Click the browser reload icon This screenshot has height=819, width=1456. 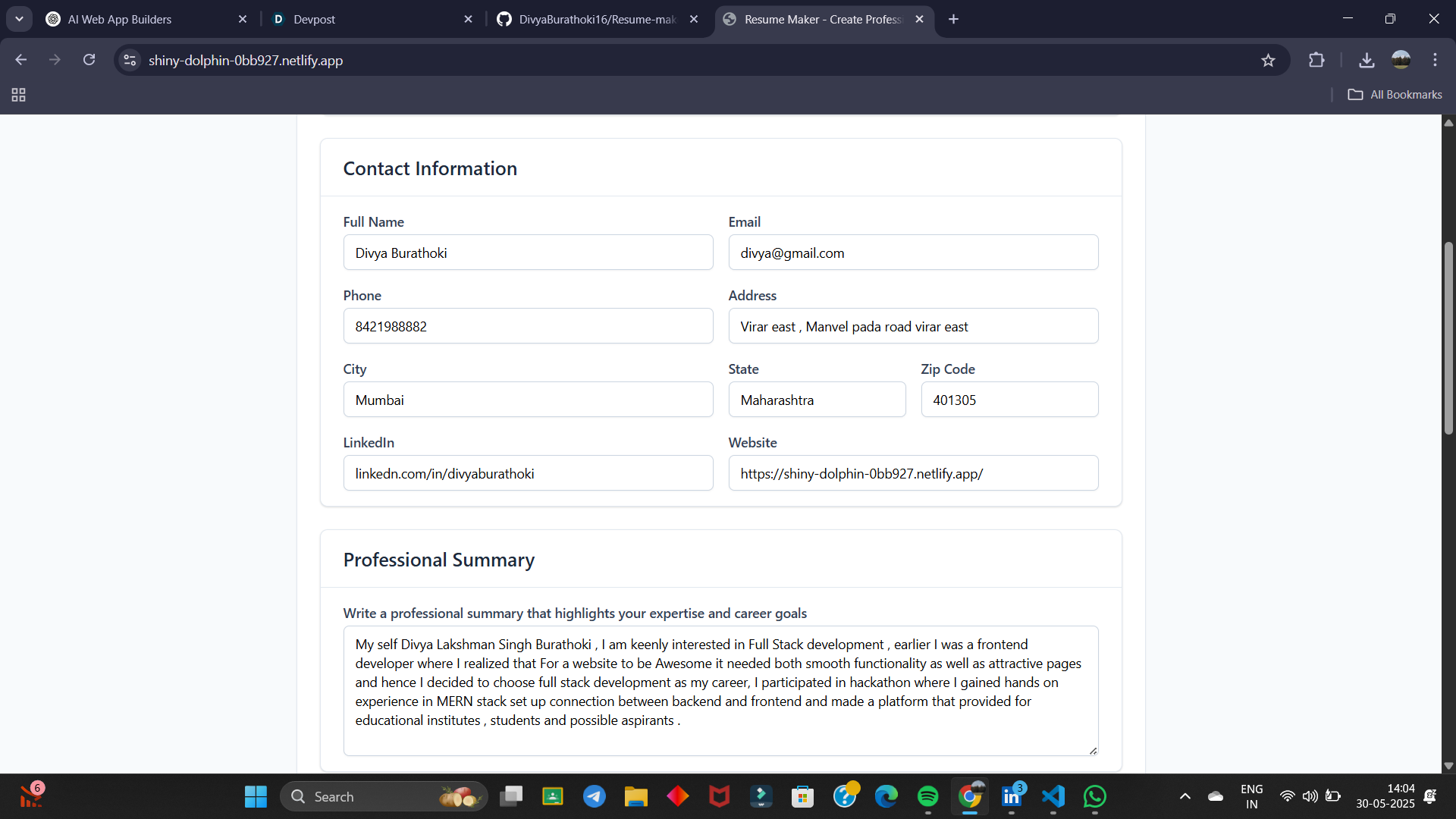click(x=89, y=60)
